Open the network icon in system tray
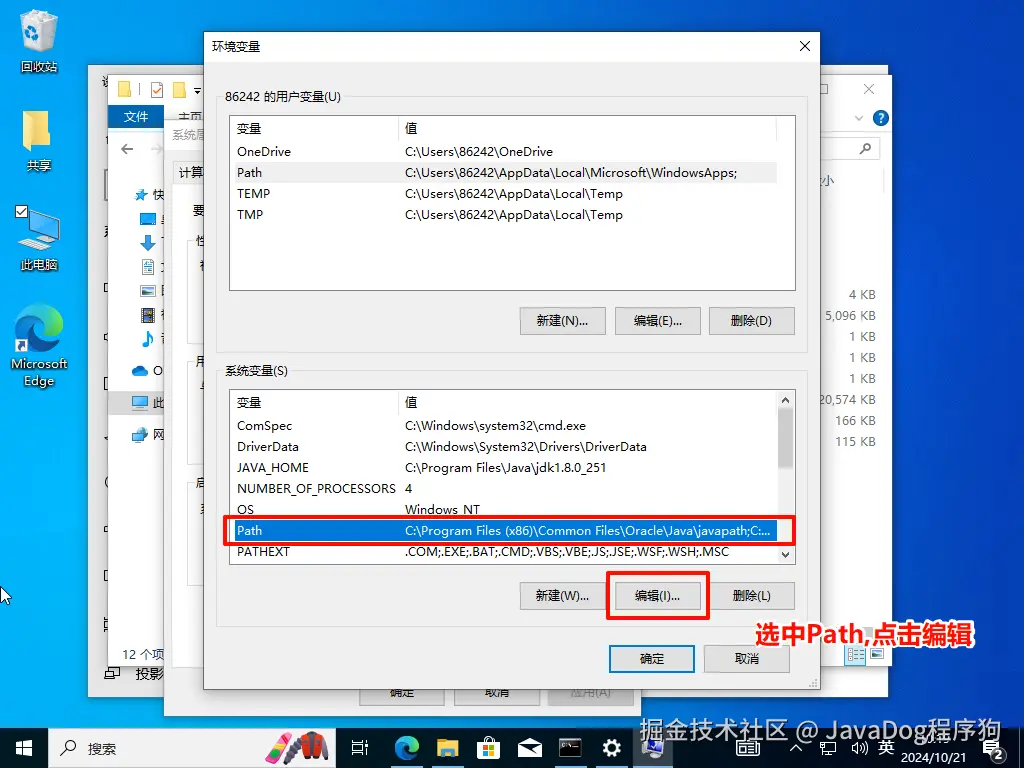This screenshot has height=768, width=1024. tap(828, 748)
